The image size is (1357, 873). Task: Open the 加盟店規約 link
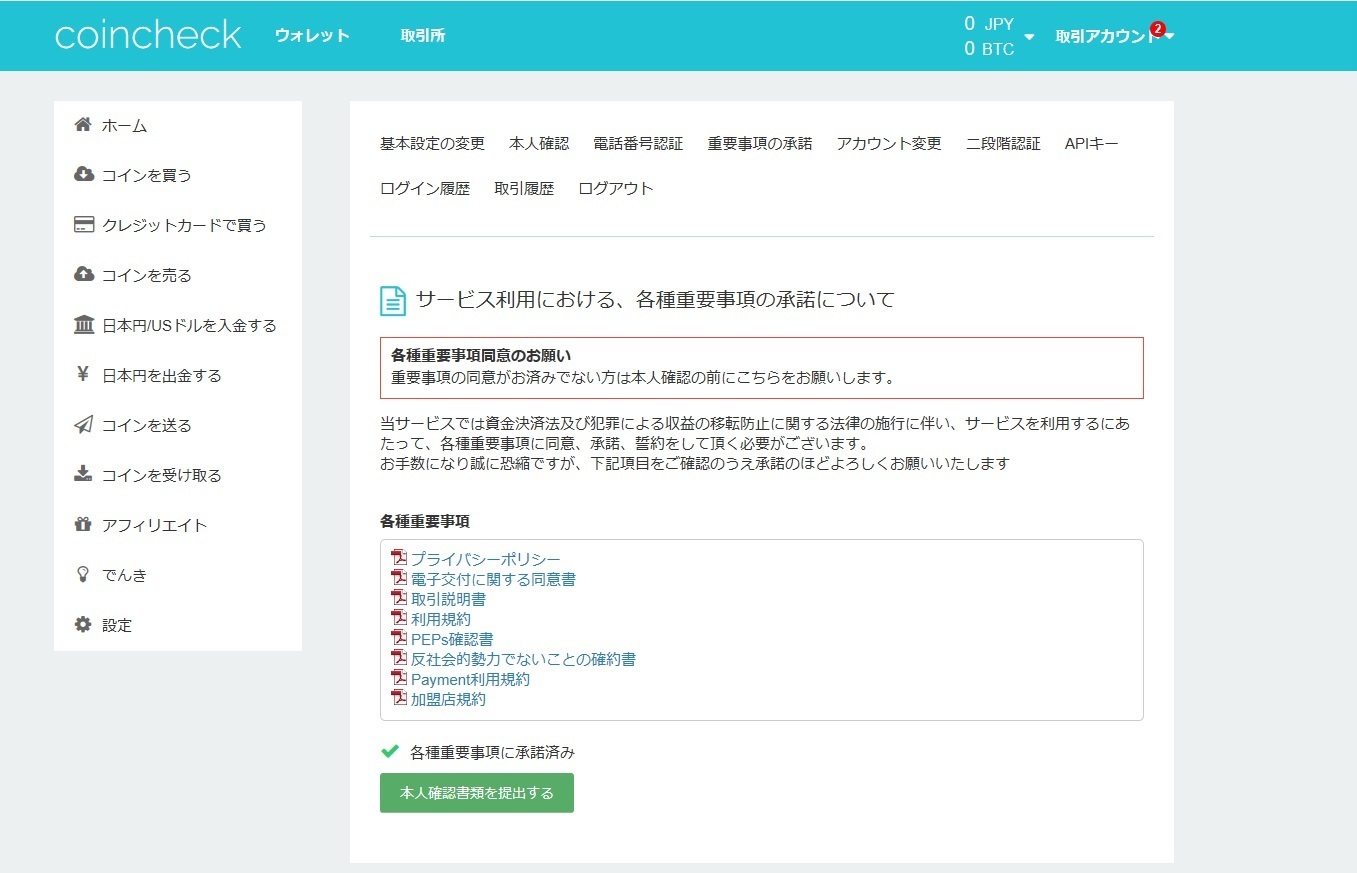448,699
